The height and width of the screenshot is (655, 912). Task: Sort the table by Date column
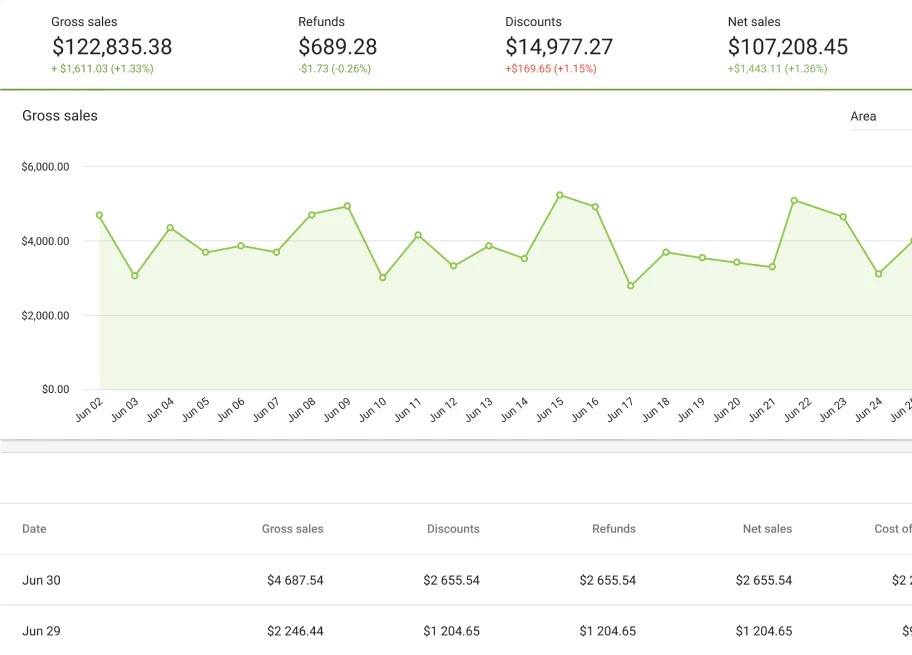34,529
